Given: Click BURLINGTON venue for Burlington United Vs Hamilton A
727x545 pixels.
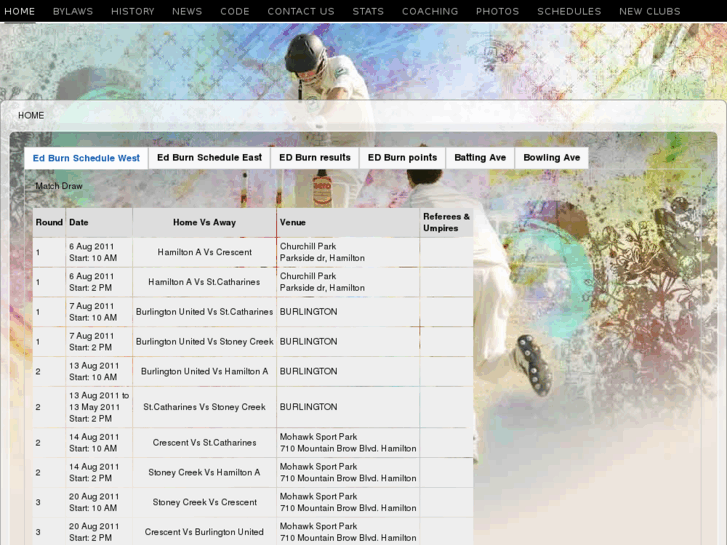Looking at the screenshot, I should 308,371.
